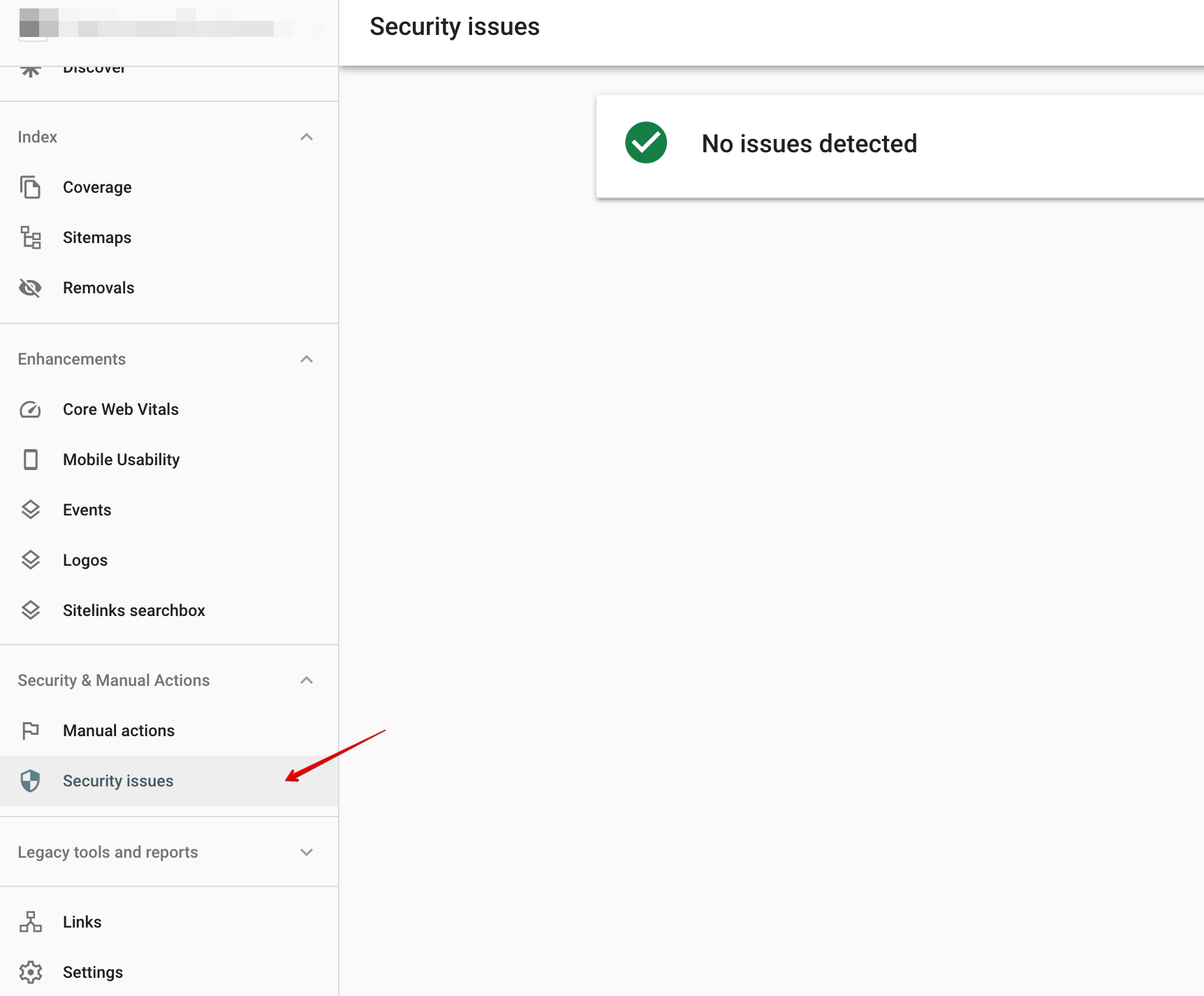Click the Sitemaps tree icon
Screen dimensions: 1204x996
coord(30,237)
